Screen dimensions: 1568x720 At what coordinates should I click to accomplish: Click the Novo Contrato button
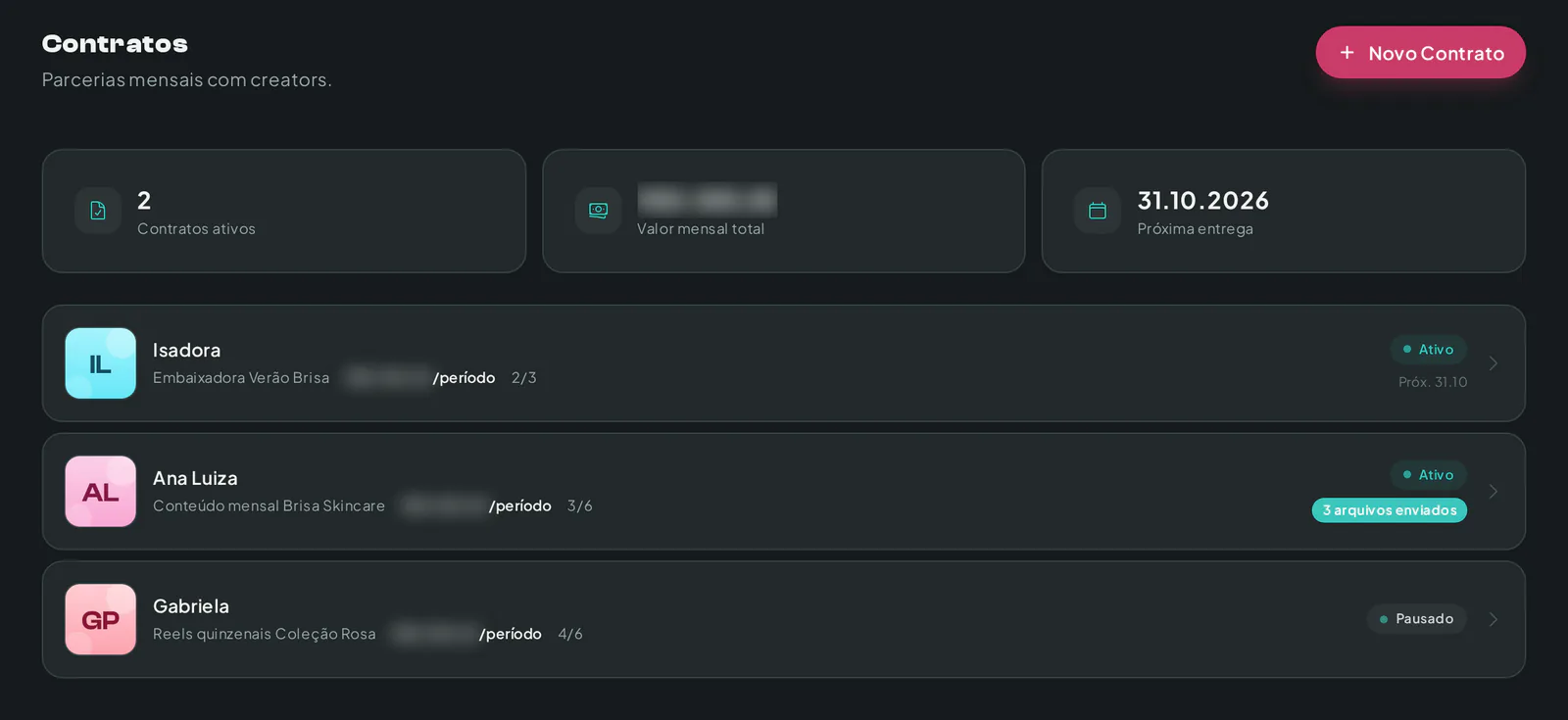coord(1420,53)
